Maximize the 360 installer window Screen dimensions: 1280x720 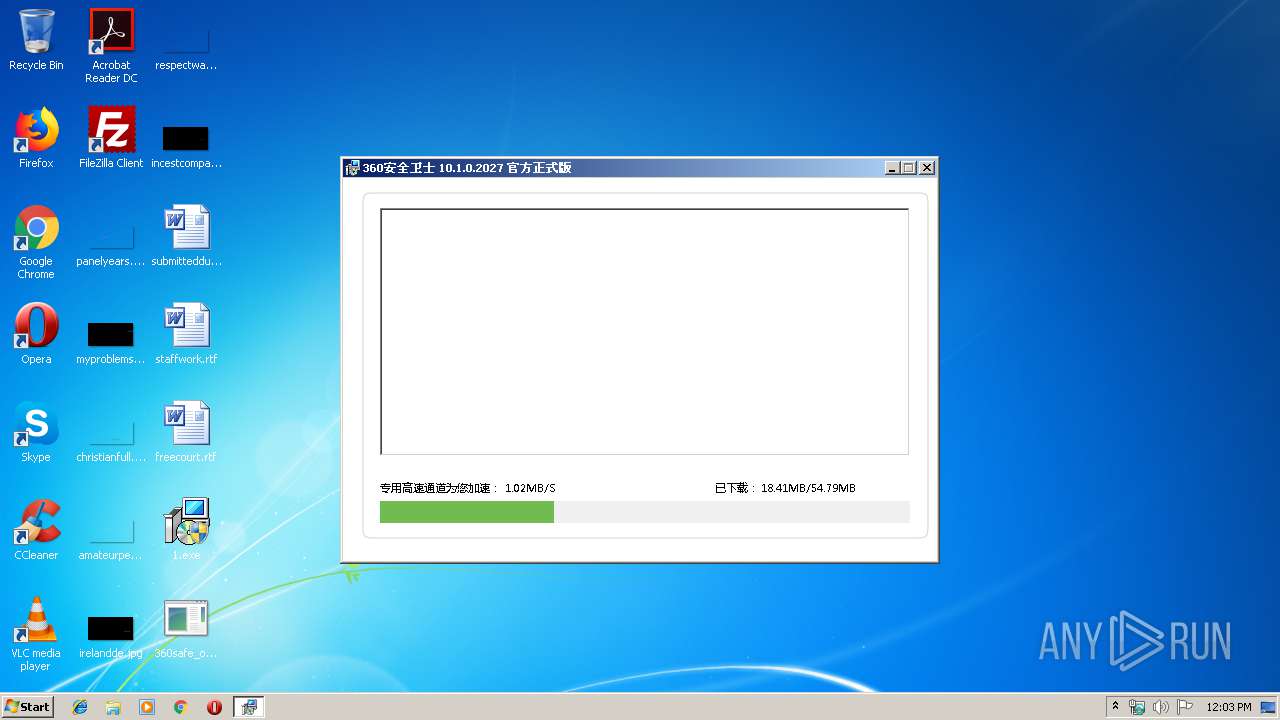click(909, 168)
